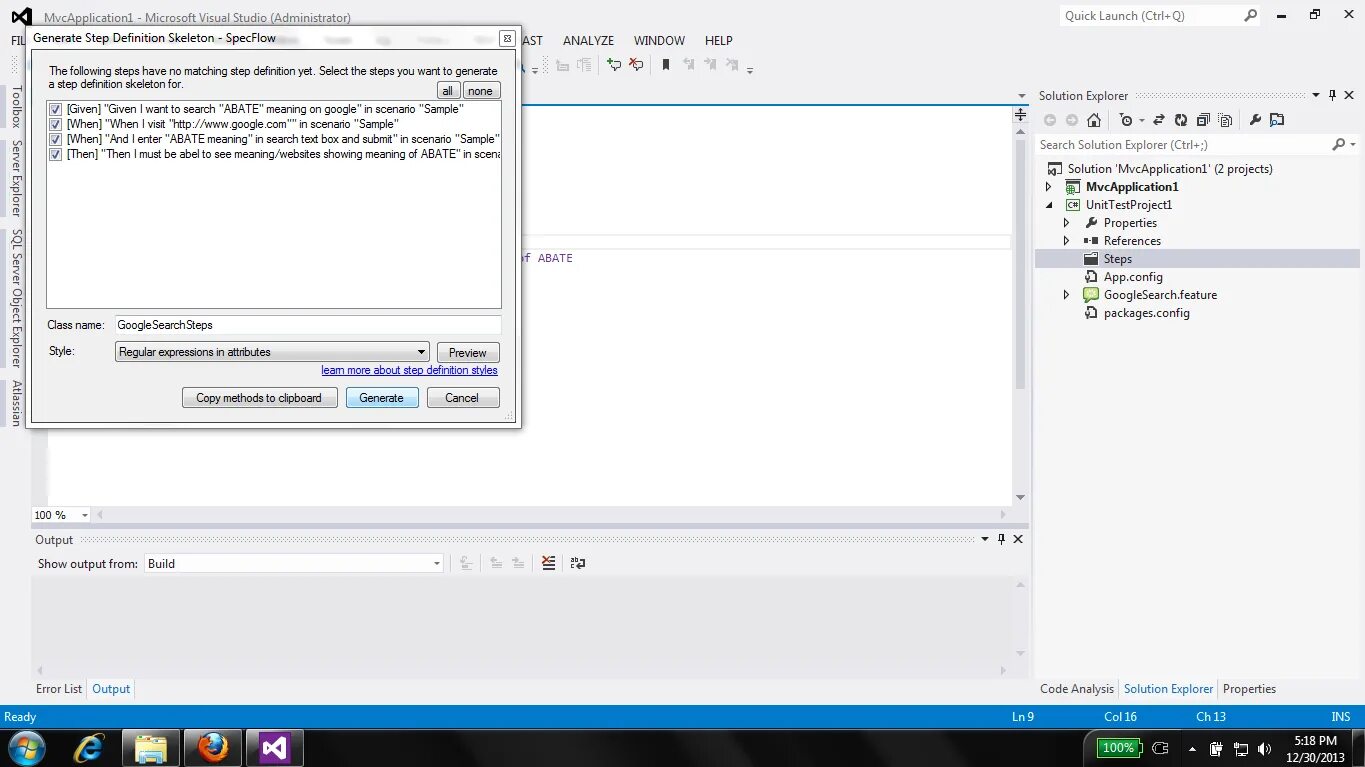This screenshot has width=1365, height=767.
Task: Click the Visual Studio taskbar icon
Action: coord(275,748)
